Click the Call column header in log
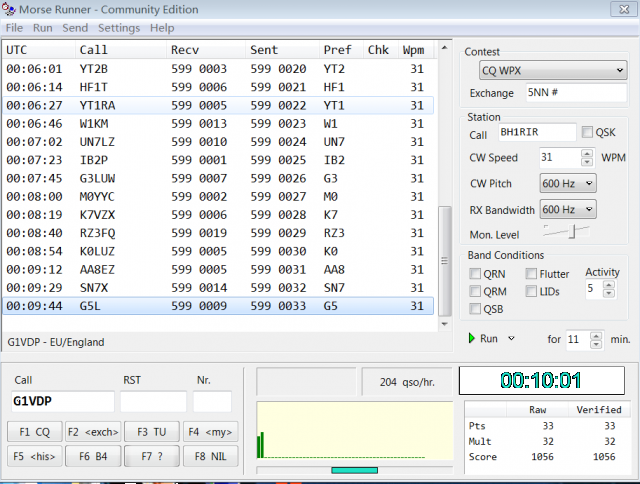 121,50
